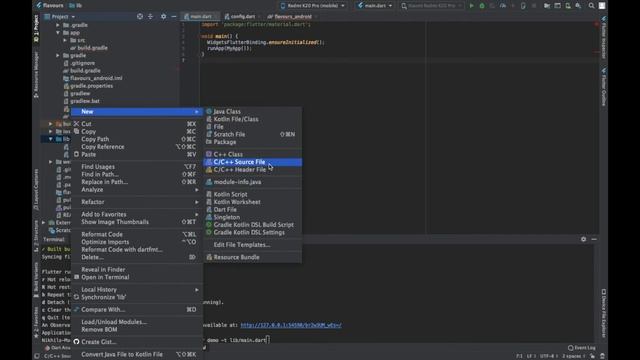Collapse the app folder arrow
This screenshot has width=640, height=360.
pyautogui.click(x=58, y=33)
